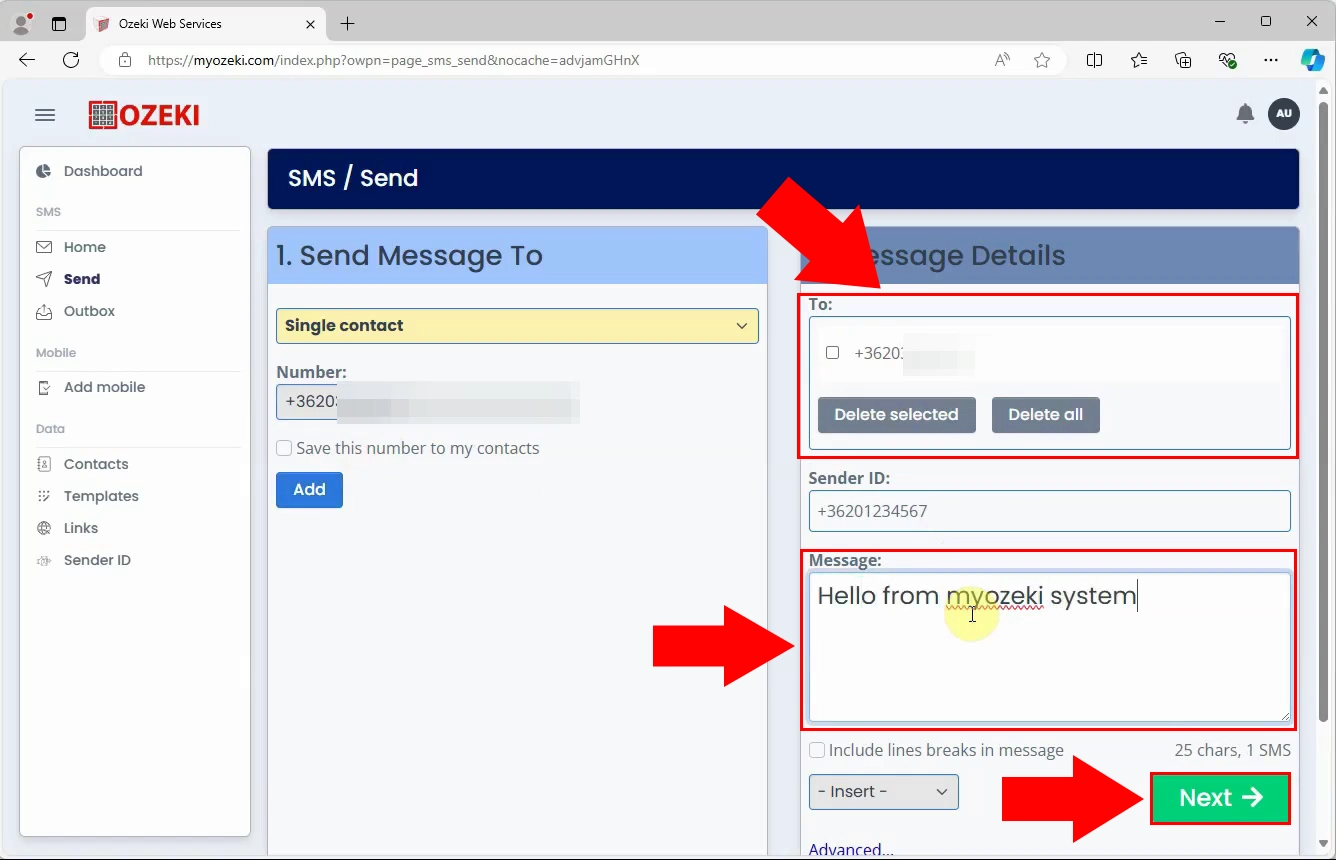The height and width of the screenshot is (860, 1336).
Task: View site information lock icon
Action: pyautogui.click(x=125, y=60)
